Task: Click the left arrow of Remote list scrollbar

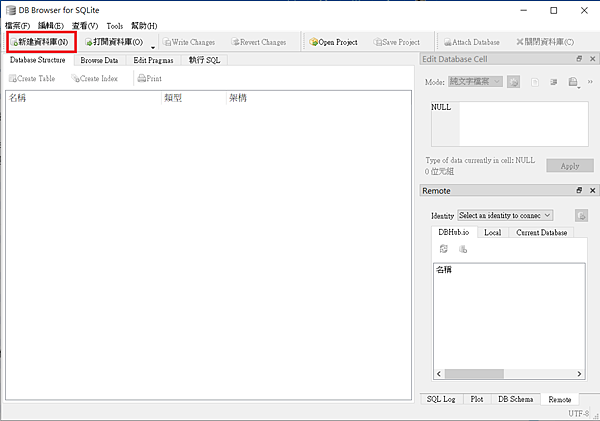Action: [x=439, y=374]
